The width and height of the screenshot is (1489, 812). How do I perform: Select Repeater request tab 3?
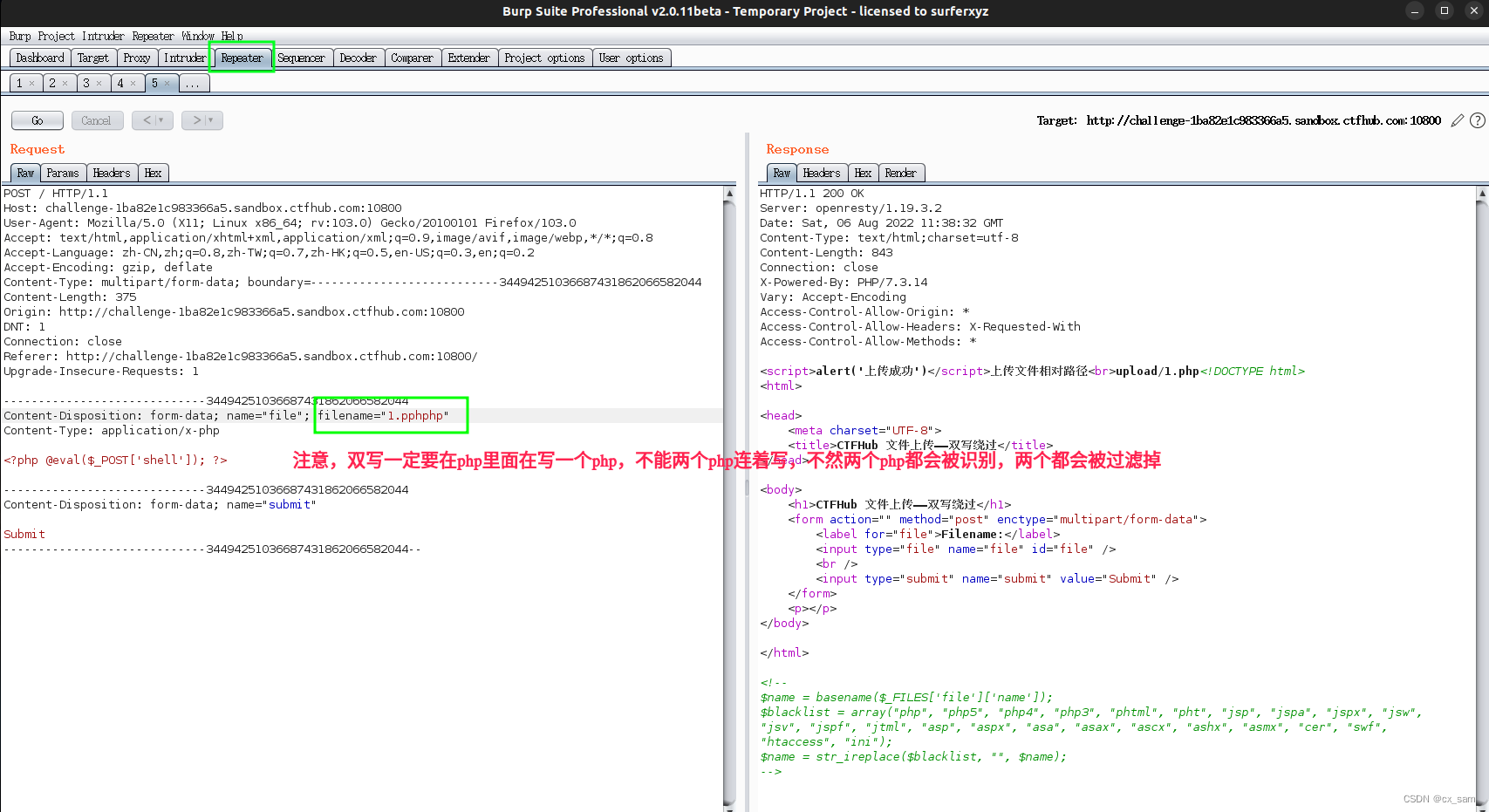86,84
